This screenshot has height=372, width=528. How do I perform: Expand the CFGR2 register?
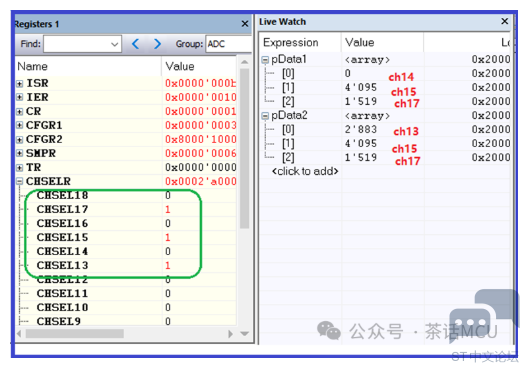pyautogui.click(x=20, y=139)
